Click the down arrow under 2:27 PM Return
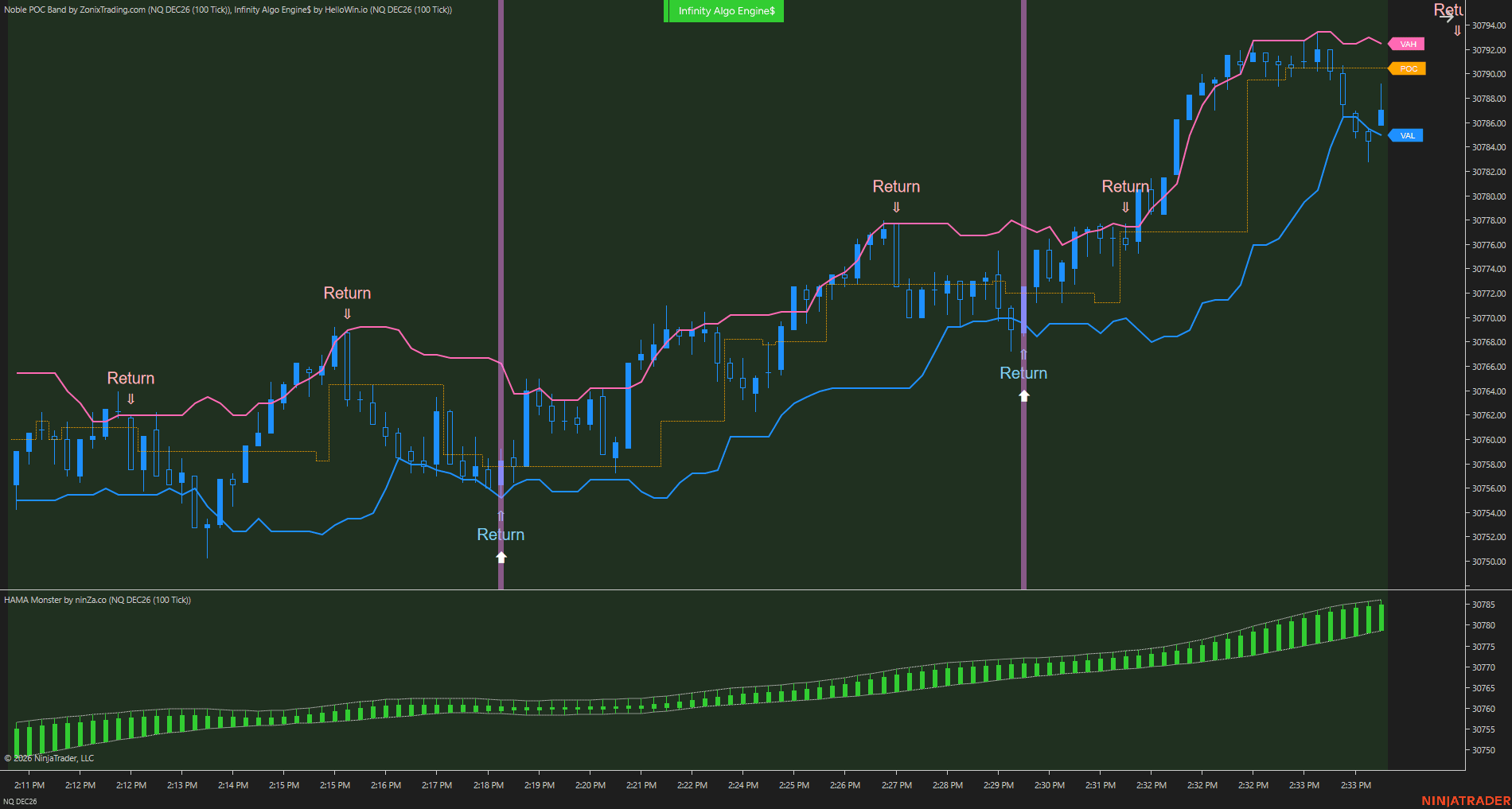Image resolution: width=1512 pixels, height=809 pixels. pos(896,207)
